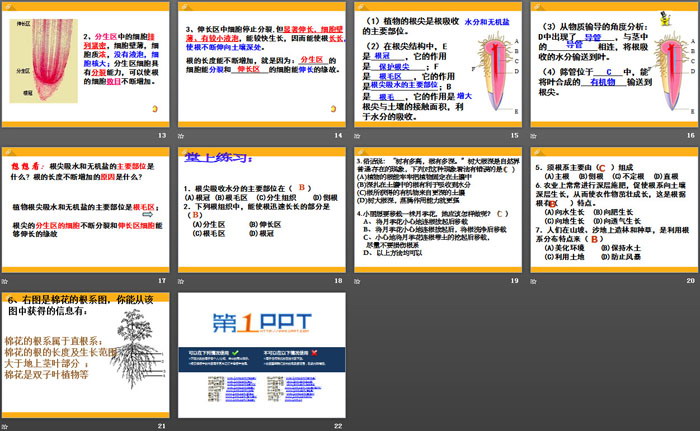This screenshot has width=700, height=431.
Task: Click slide number 17 label
Action: coord(162,280)
